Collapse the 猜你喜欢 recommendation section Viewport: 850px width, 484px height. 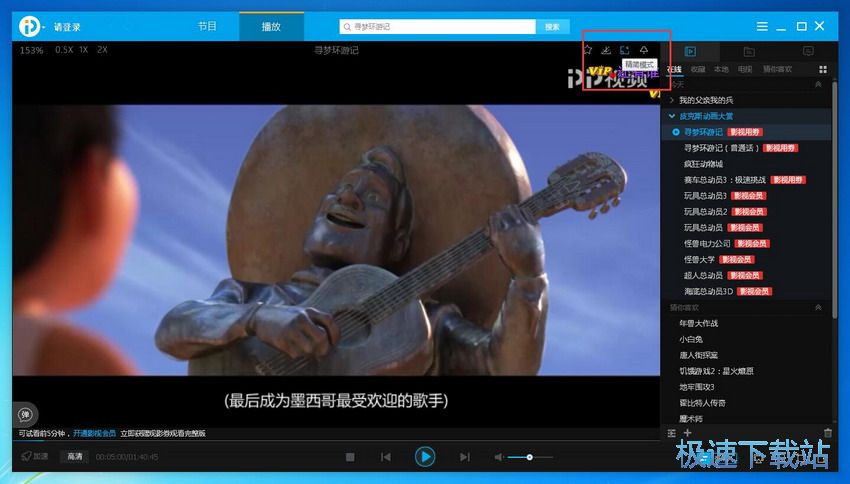(x=818, y=307)
